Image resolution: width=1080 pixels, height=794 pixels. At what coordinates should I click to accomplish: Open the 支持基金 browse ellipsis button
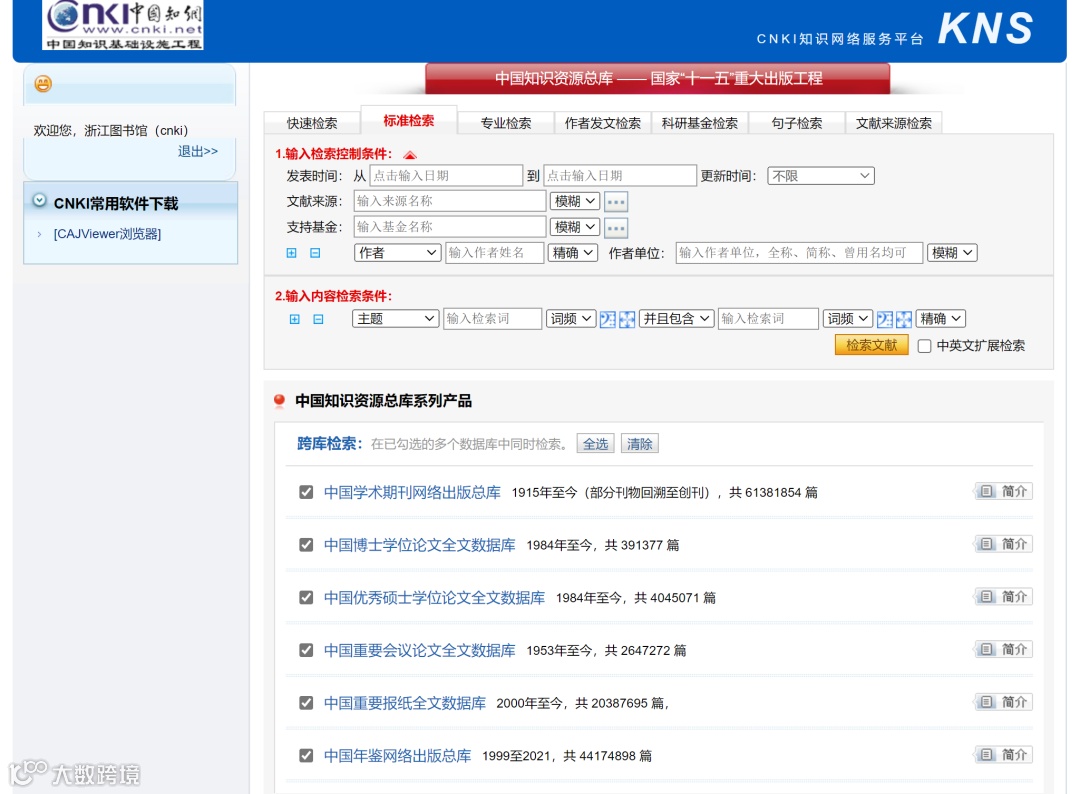[x=616, y=227]
